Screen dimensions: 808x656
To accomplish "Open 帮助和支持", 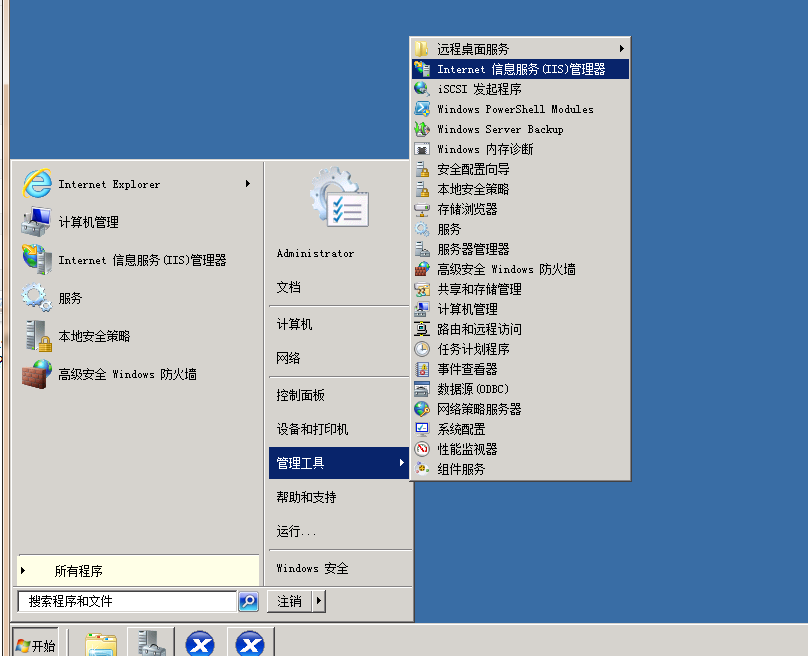I will (339, 497).
